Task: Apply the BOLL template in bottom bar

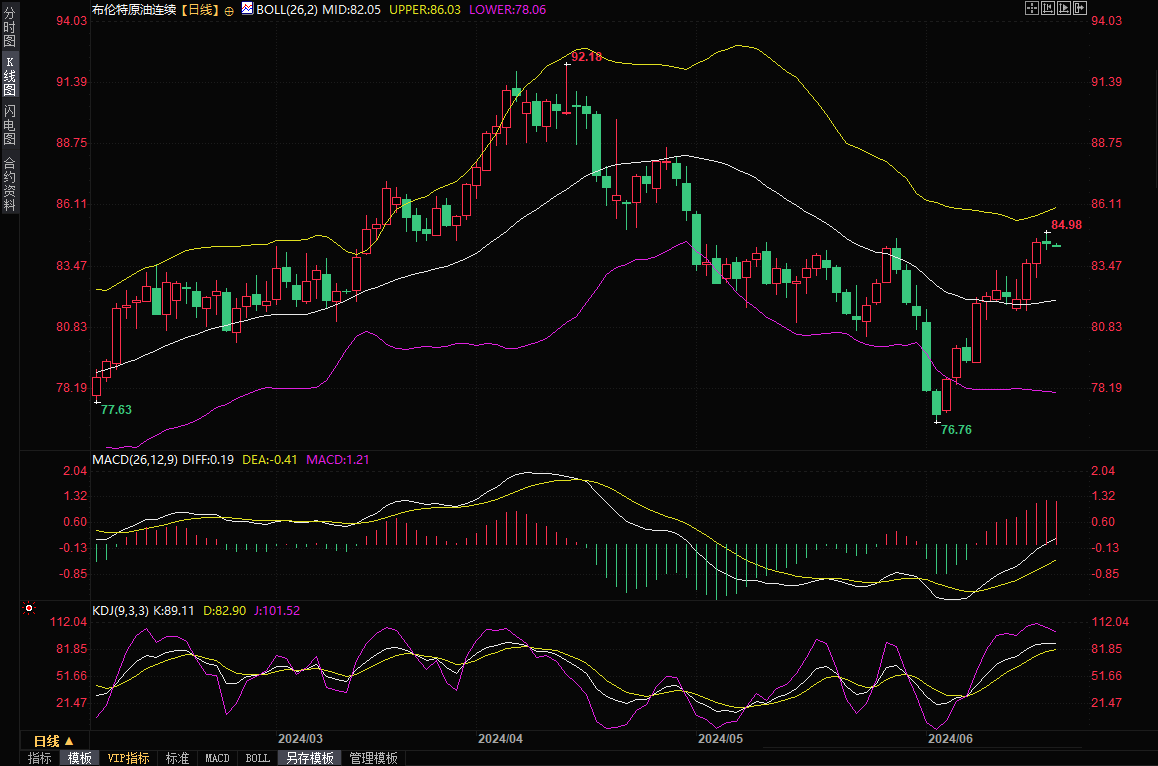Action: pos(257,759)
